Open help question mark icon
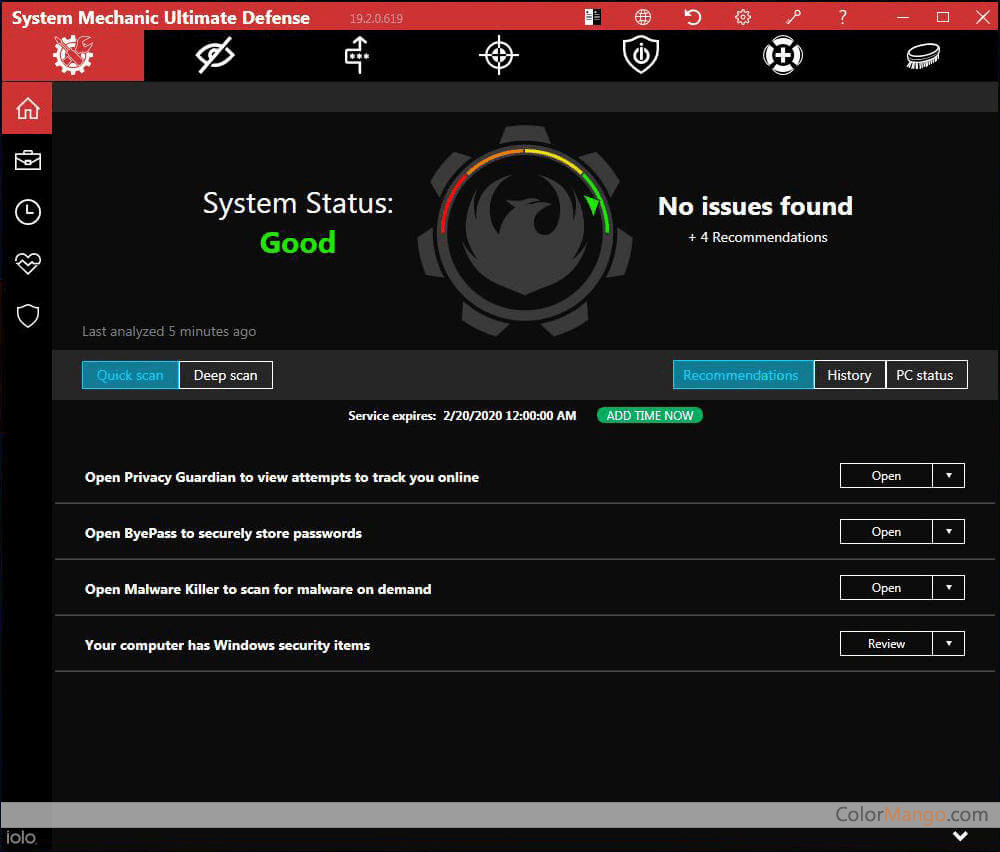1000x852 pixels. coord(842,17)
